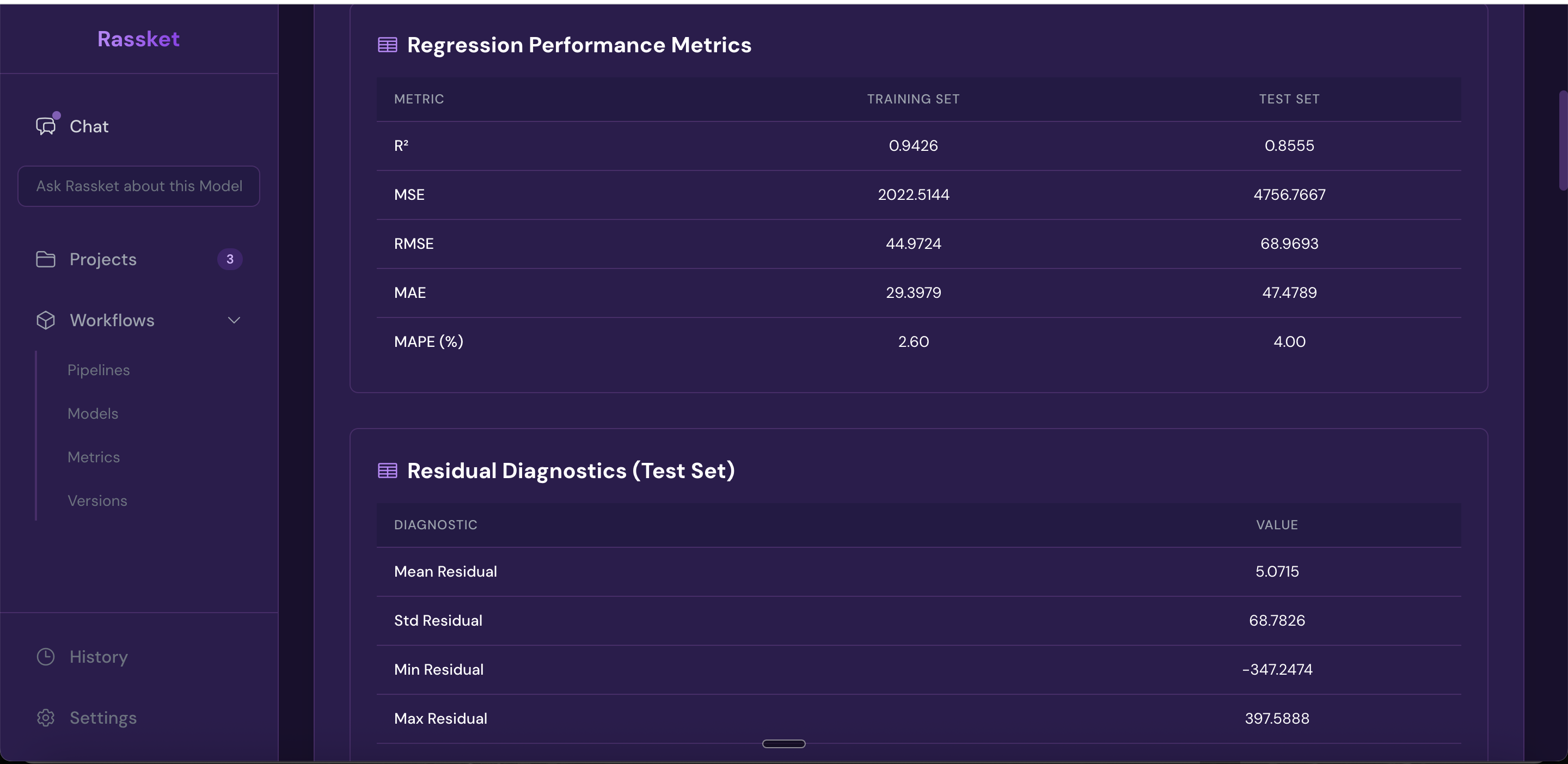Click the VALUE column header
The width and height of the screenshot is (1568, 764).
(x=1276, y=524)
